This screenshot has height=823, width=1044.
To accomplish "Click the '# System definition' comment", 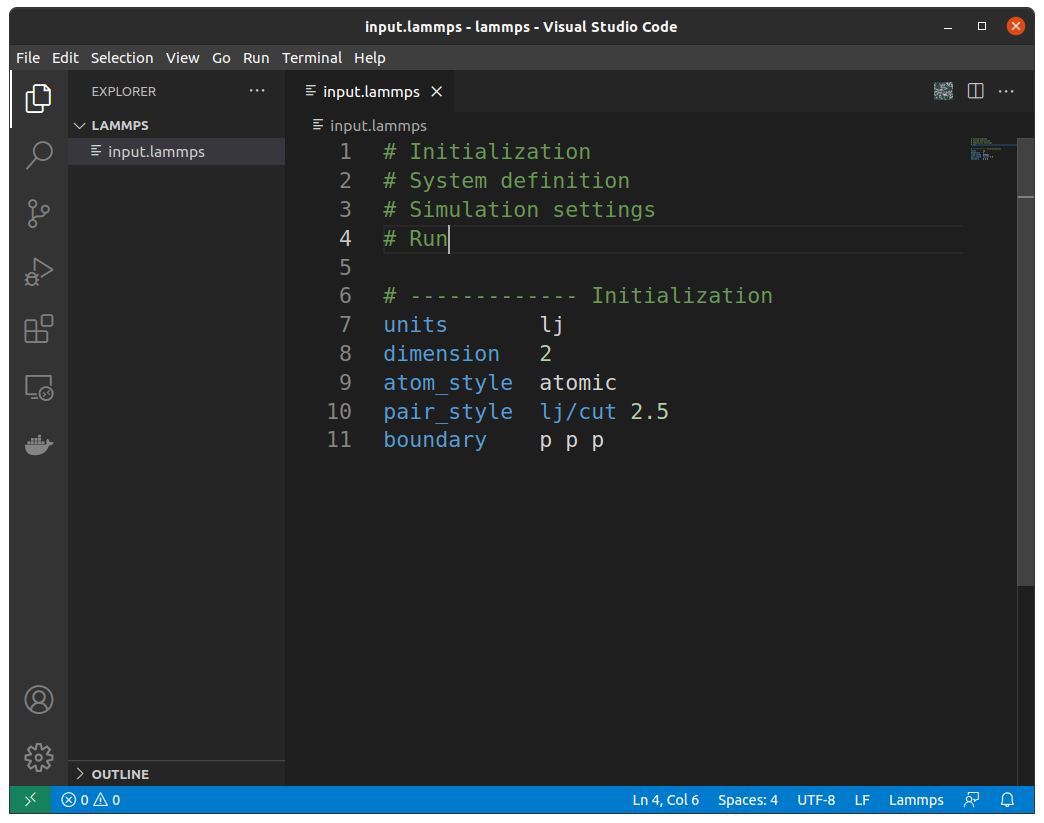I will [507, 180].
